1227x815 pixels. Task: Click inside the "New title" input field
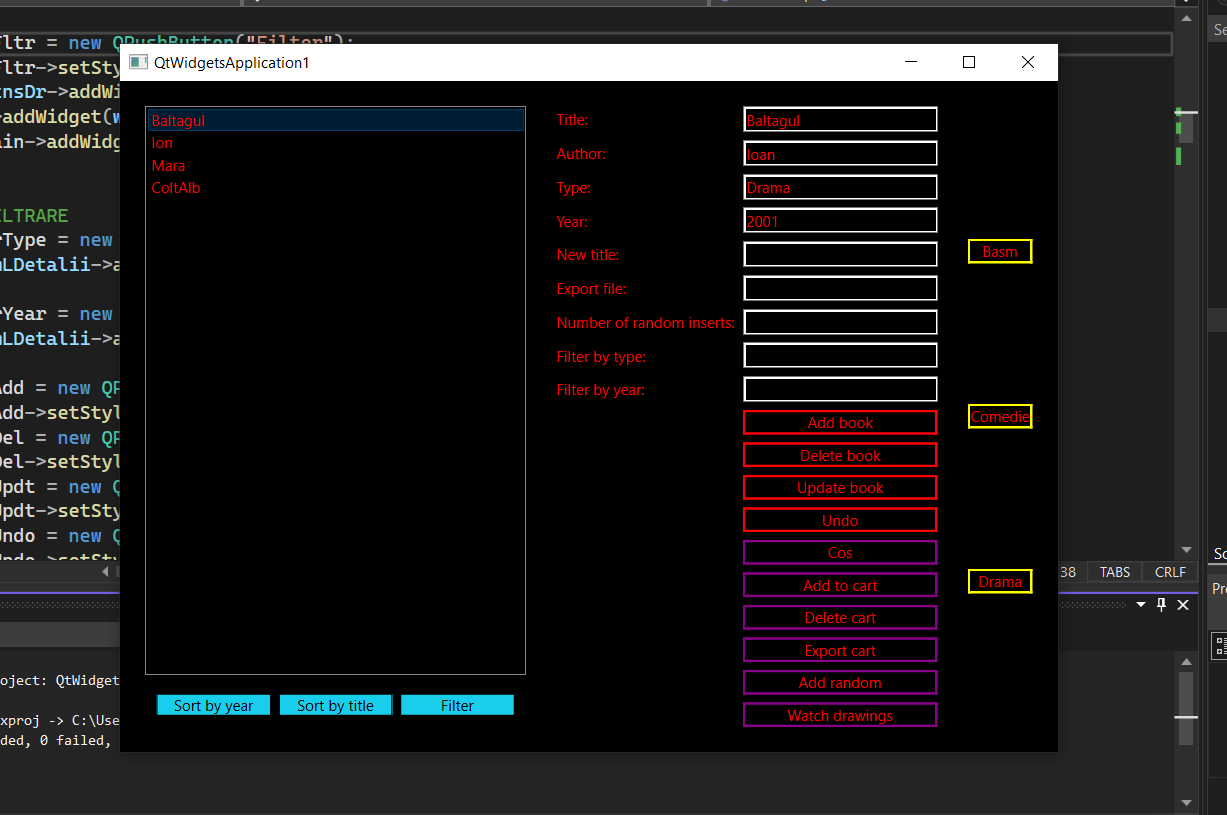coord(839,254)
